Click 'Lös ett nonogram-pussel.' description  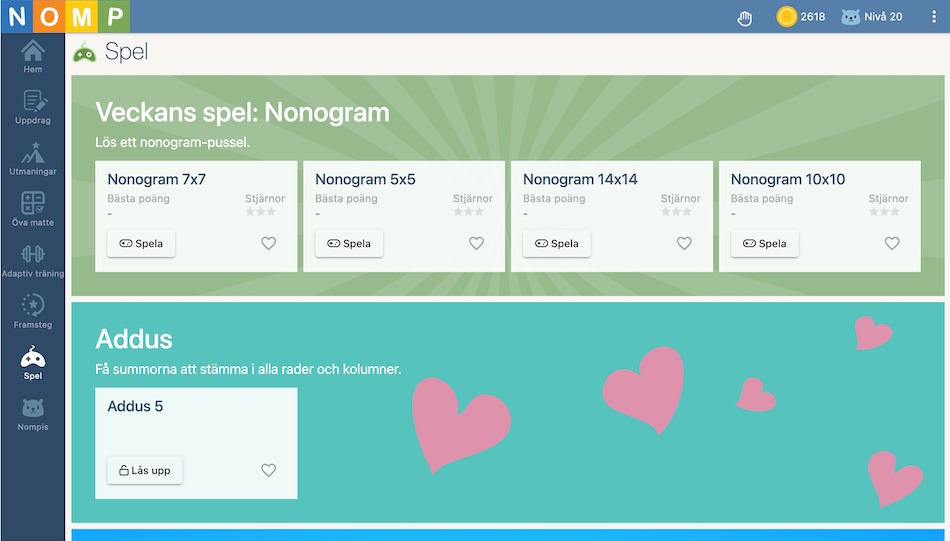click(173, 142)
